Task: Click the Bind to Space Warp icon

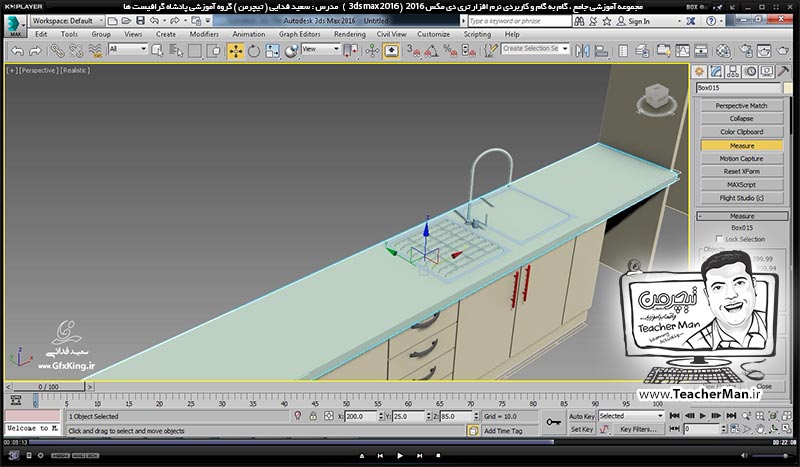Action: pos(95,51)
